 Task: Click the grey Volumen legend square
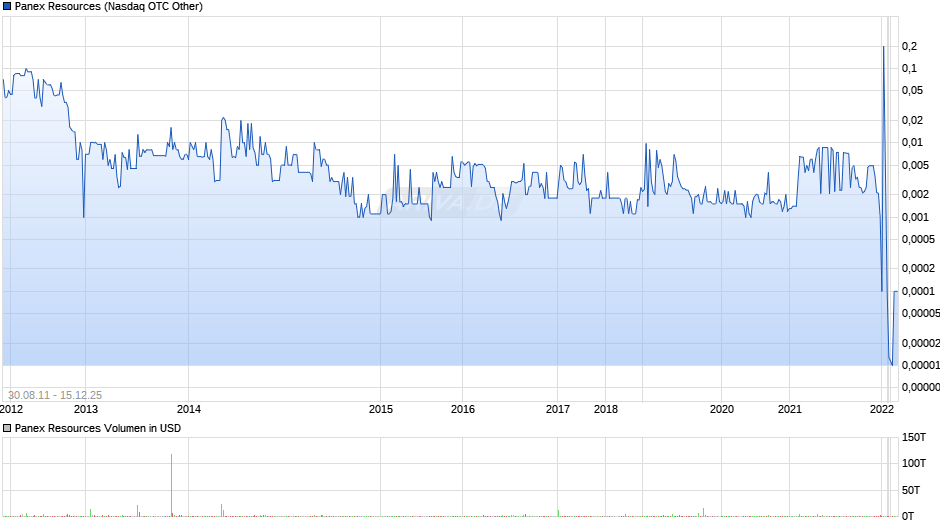click(7, 428)
